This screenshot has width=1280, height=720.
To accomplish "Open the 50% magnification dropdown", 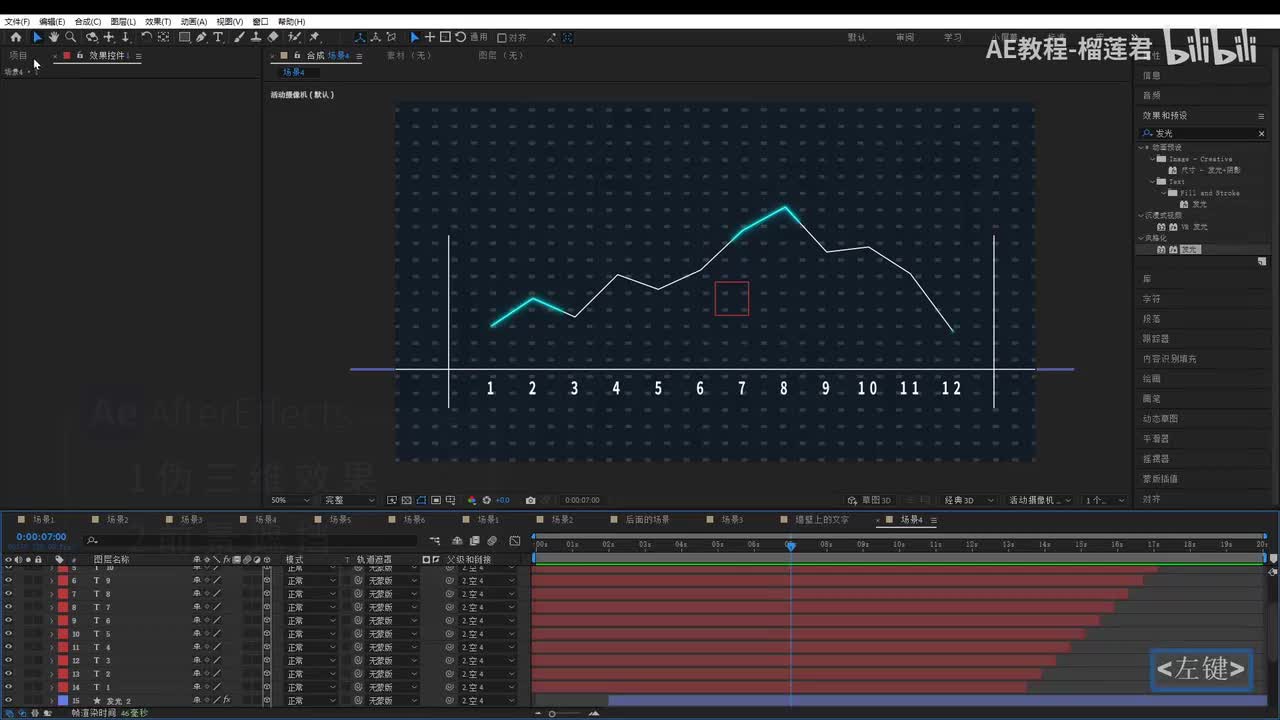I will tap(290, 500).
